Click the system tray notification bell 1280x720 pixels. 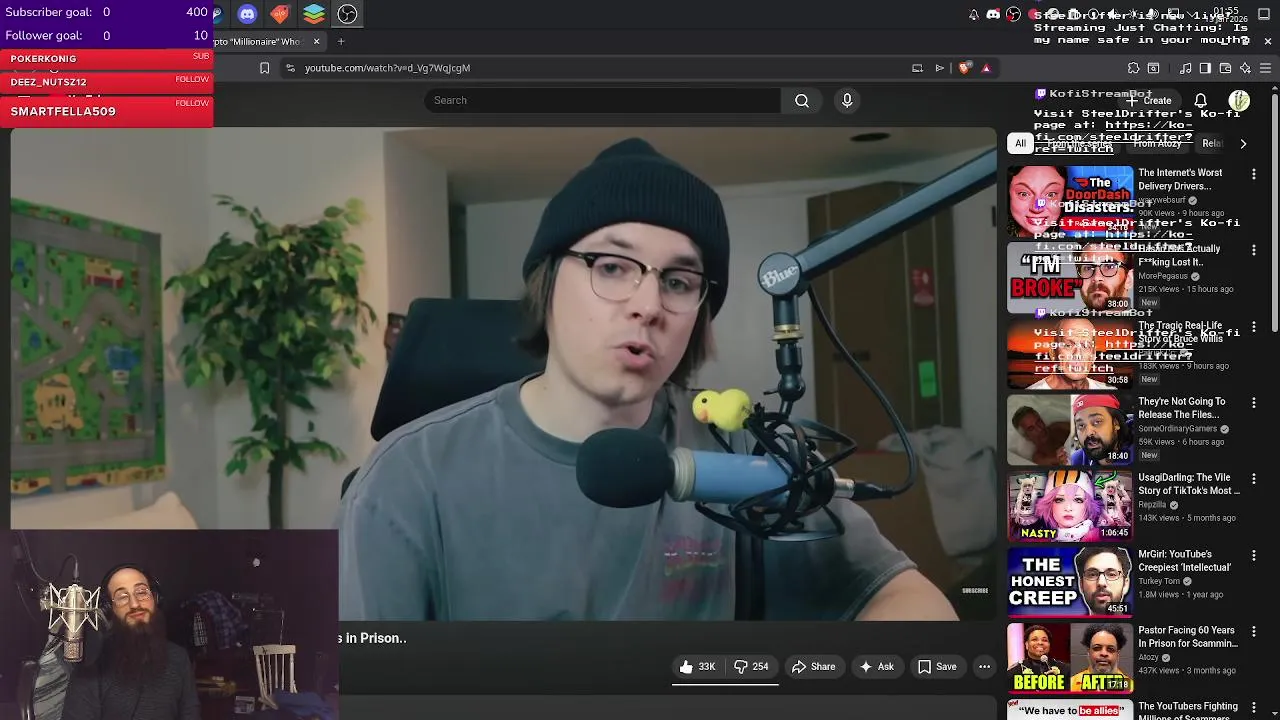[x=974, y=14]
